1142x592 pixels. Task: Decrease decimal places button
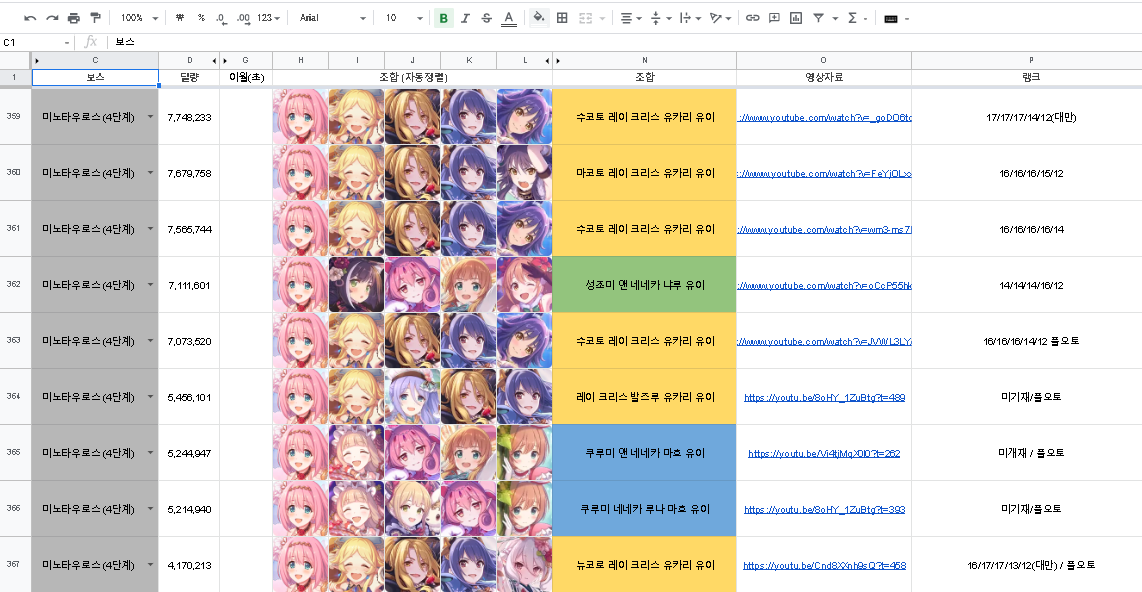[221, 18]
